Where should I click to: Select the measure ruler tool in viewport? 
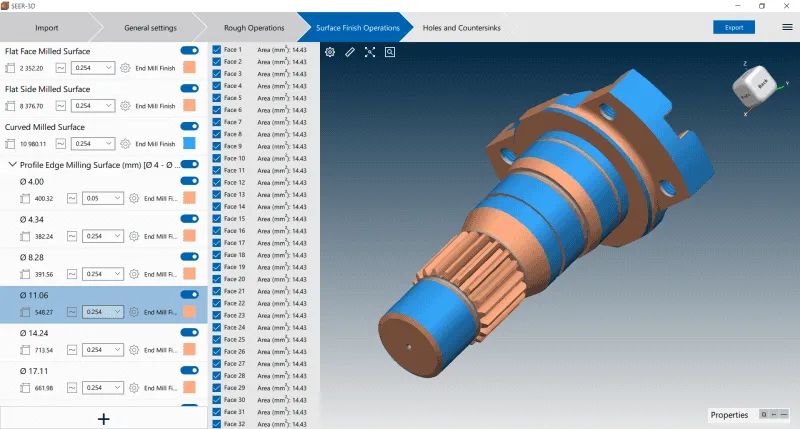point(350,52)
